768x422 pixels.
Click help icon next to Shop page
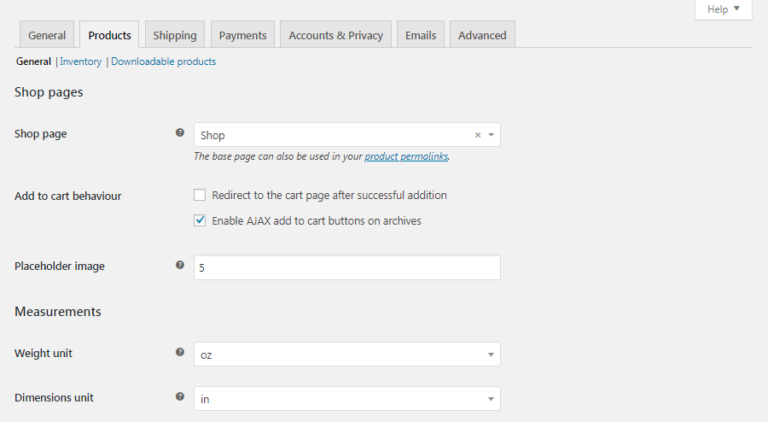click(180, 132)
